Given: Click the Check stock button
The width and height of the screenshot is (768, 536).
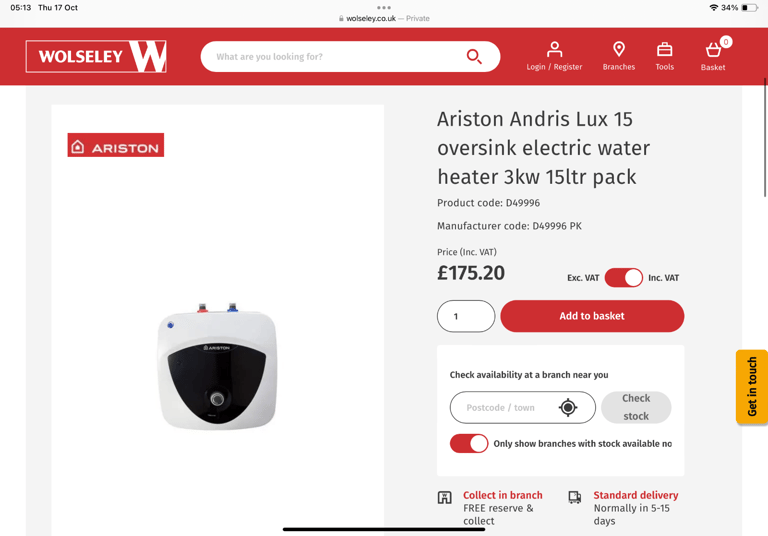Looking at the screenshot, I should coord(636,407).
